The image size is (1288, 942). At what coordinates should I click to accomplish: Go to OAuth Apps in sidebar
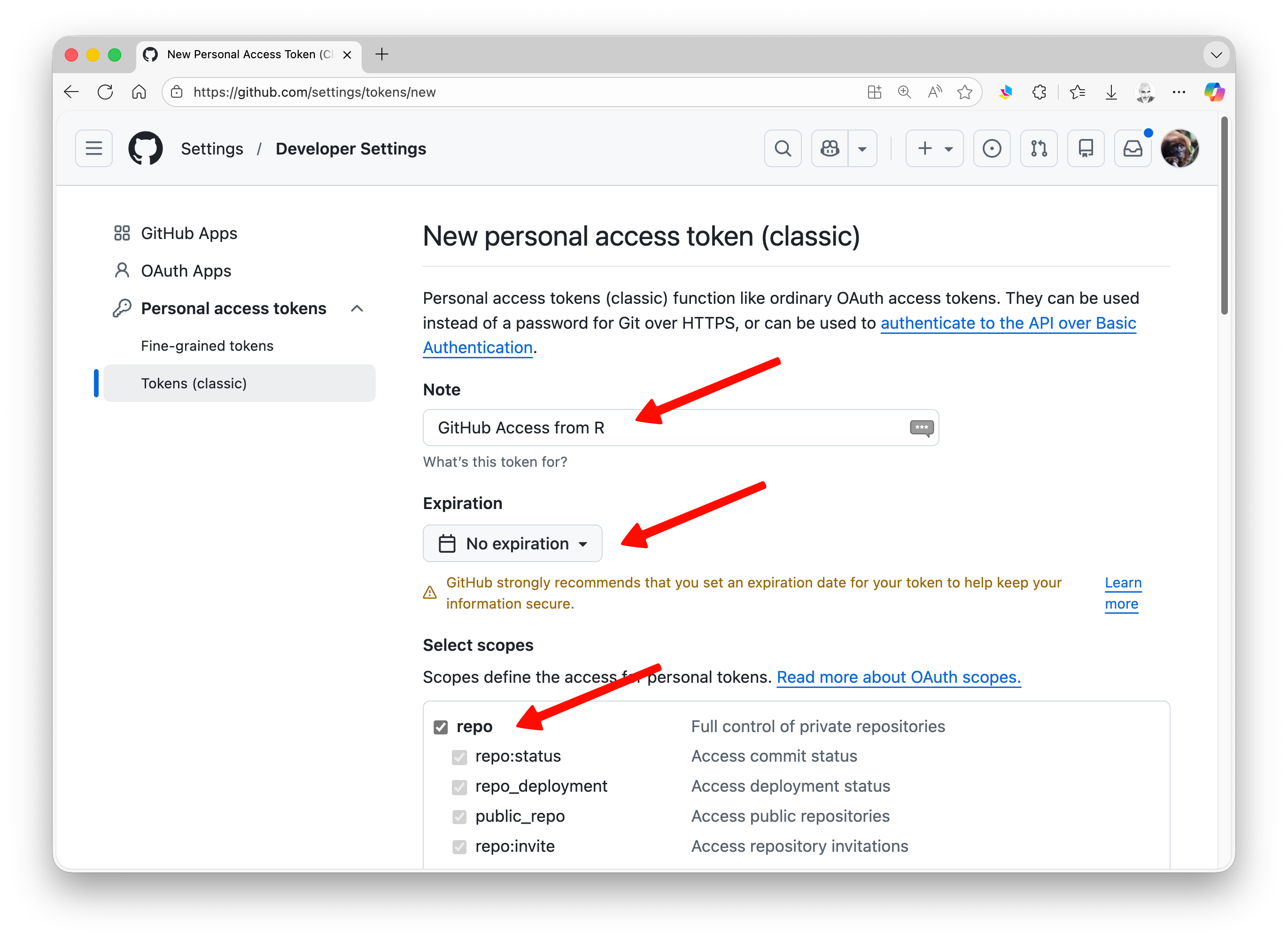[x=186, y=271]
